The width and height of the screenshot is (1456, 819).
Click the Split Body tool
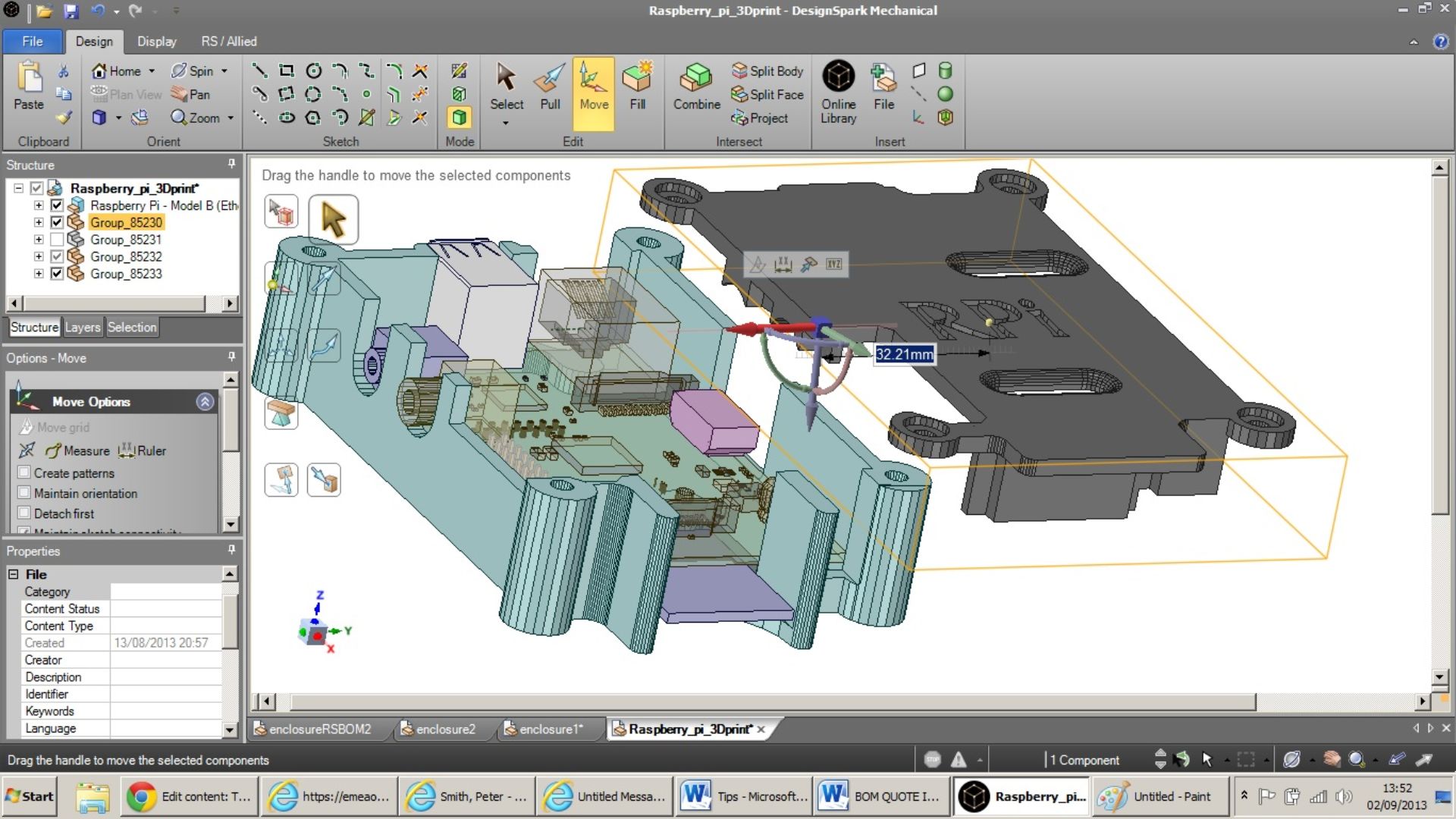[767, 71]
